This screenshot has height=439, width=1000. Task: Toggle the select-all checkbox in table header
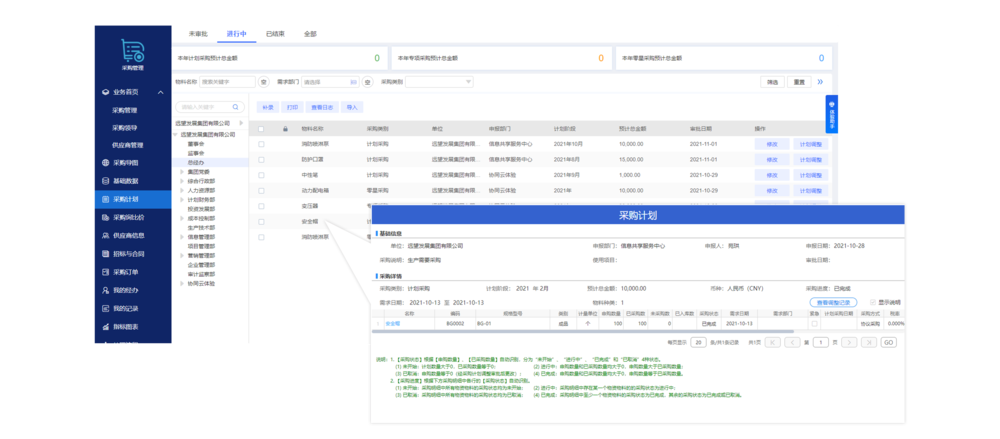point(262,129)
